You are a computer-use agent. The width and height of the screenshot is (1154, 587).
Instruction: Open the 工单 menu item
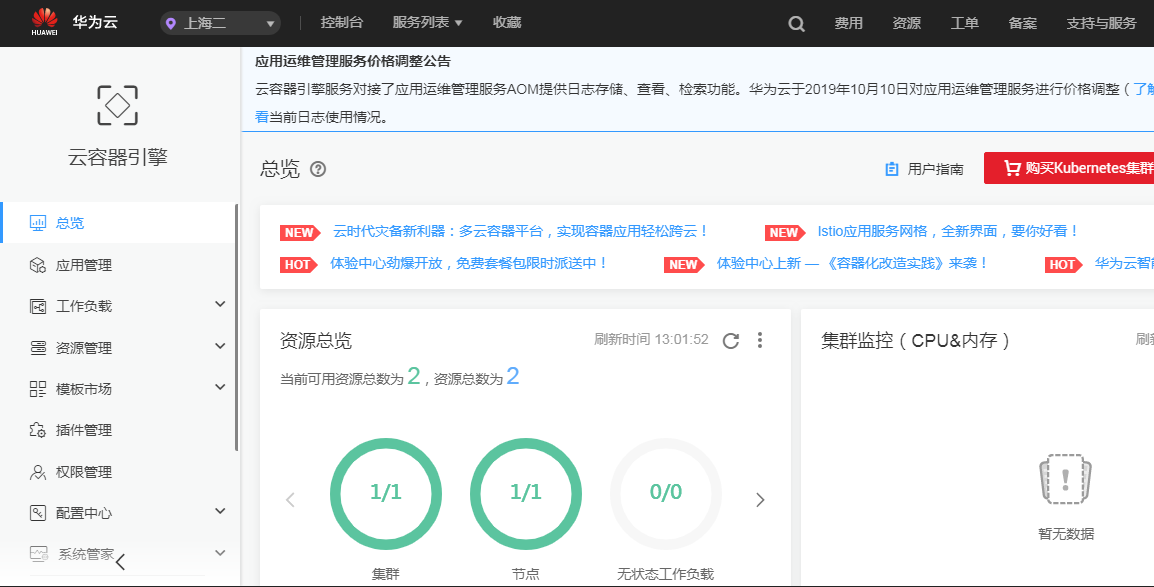click(963, 22)
